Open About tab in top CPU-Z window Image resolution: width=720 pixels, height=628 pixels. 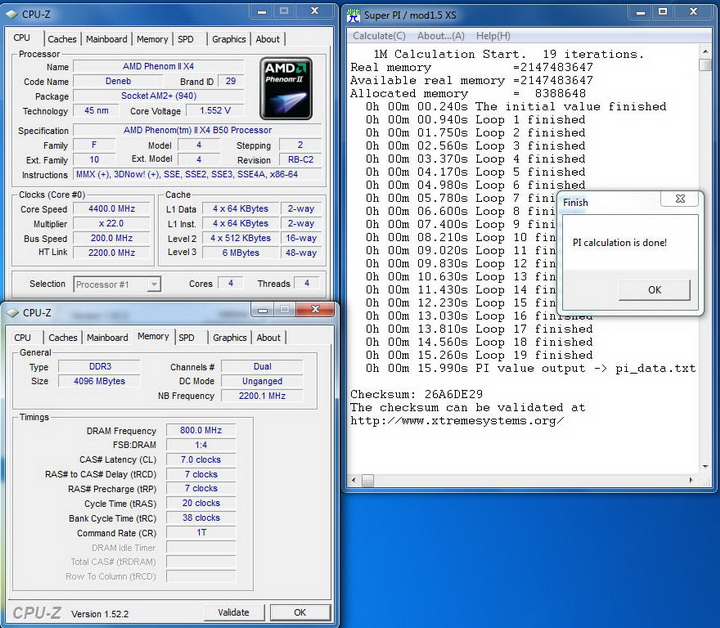(x=268, y=39)
